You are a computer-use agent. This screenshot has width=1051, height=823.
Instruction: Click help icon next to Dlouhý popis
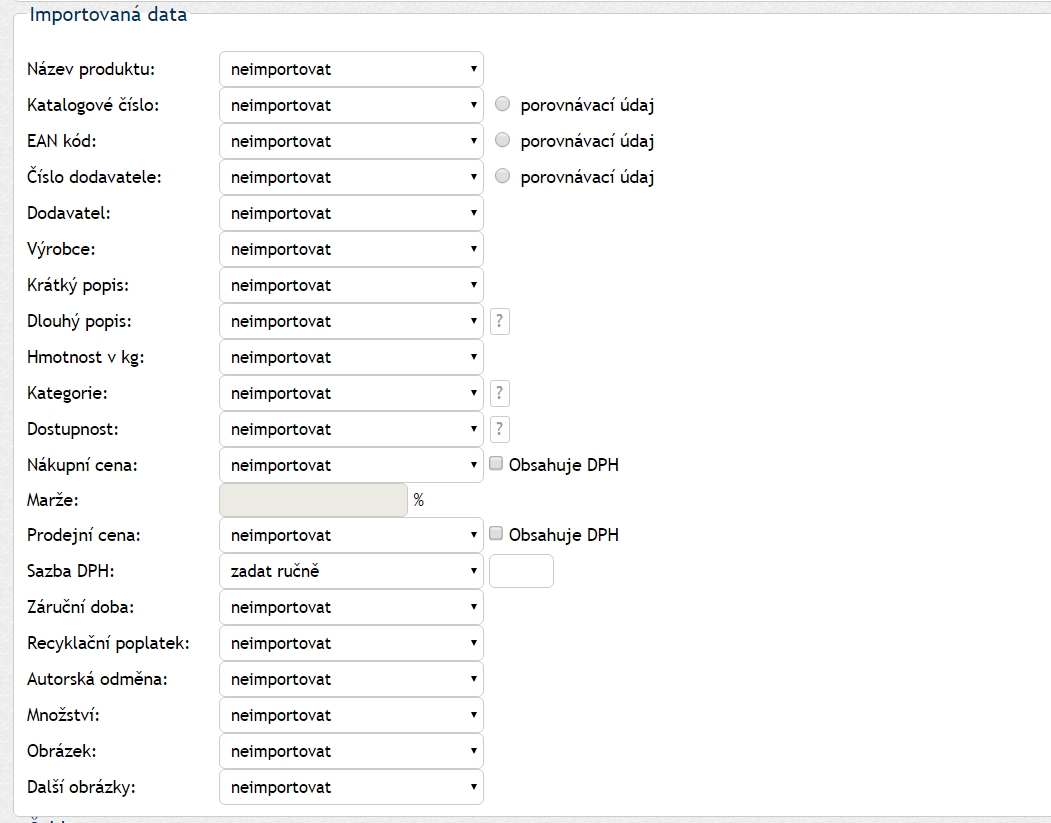pos(500,321)
